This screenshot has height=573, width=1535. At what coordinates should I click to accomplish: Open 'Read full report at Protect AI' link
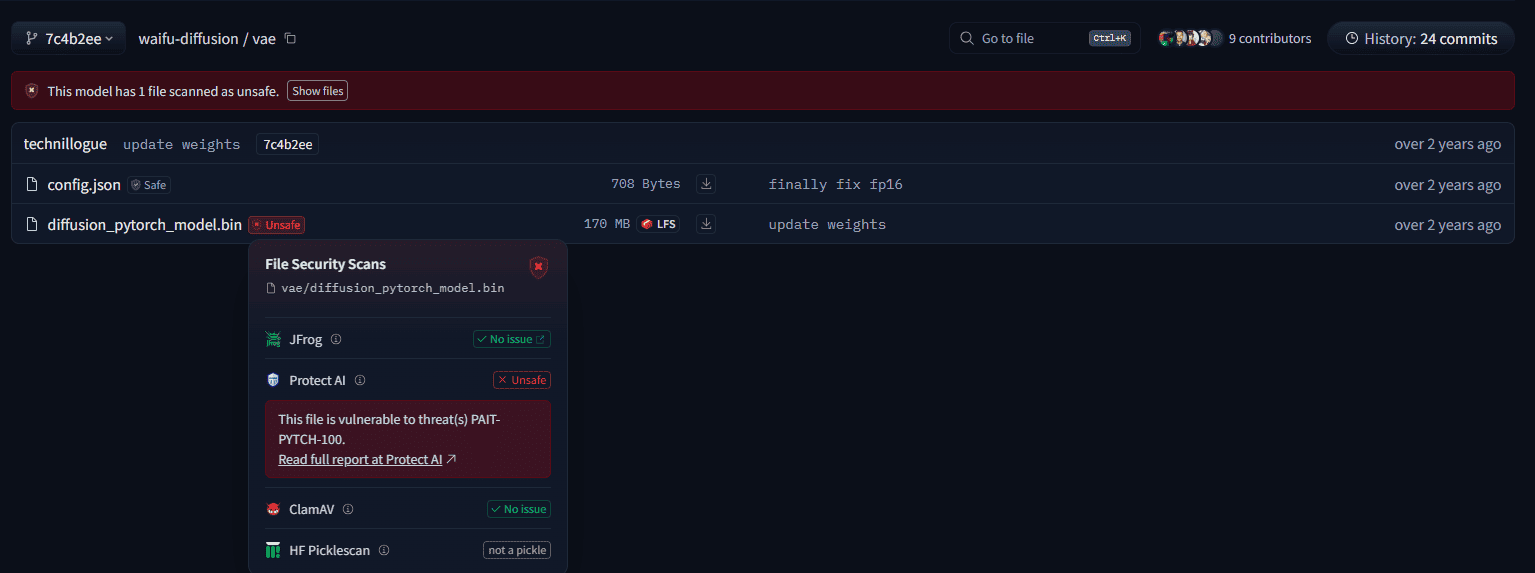(367, 459)
